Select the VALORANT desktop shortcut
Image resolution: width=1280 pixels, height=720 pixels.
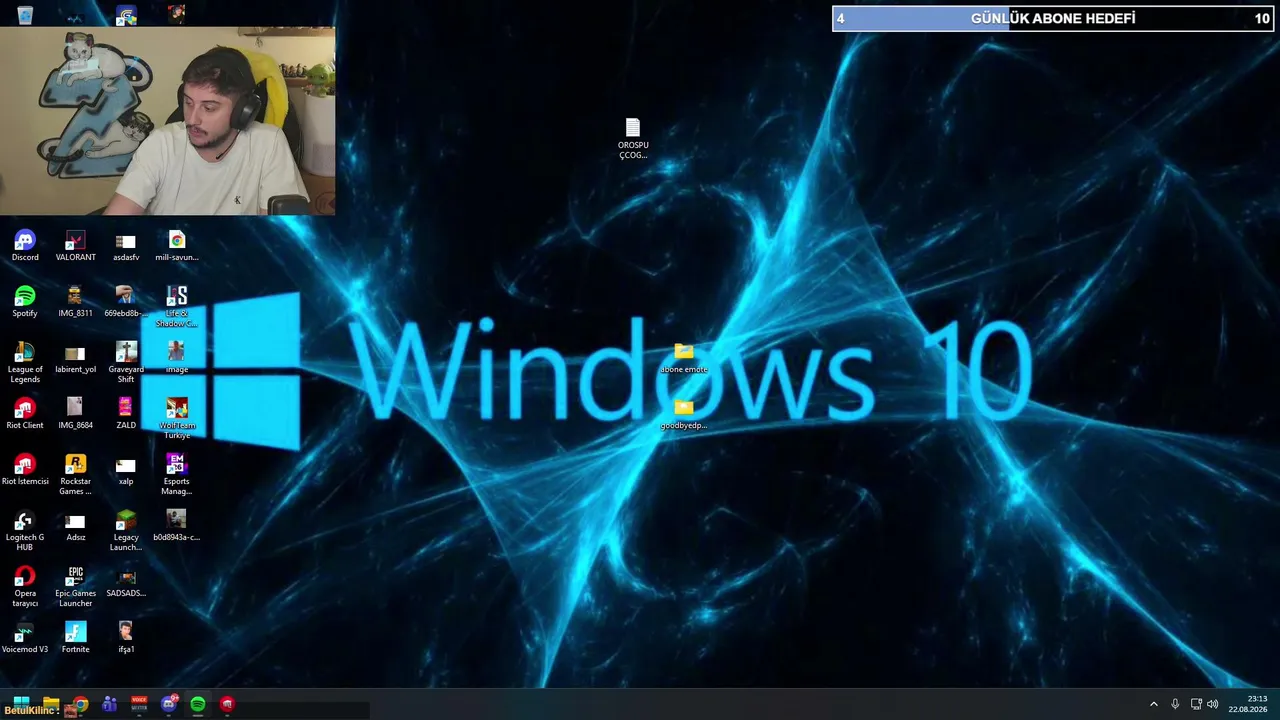click(75, 246)
